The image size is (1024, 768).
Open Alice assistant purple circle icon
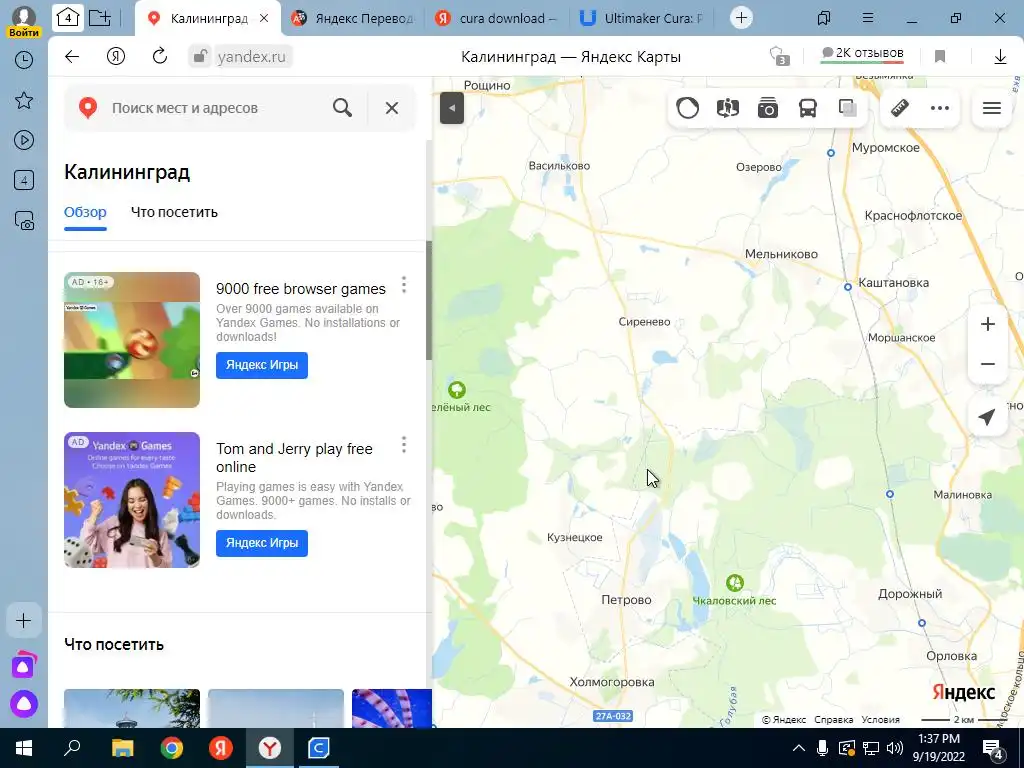click(x=24, y=704)
